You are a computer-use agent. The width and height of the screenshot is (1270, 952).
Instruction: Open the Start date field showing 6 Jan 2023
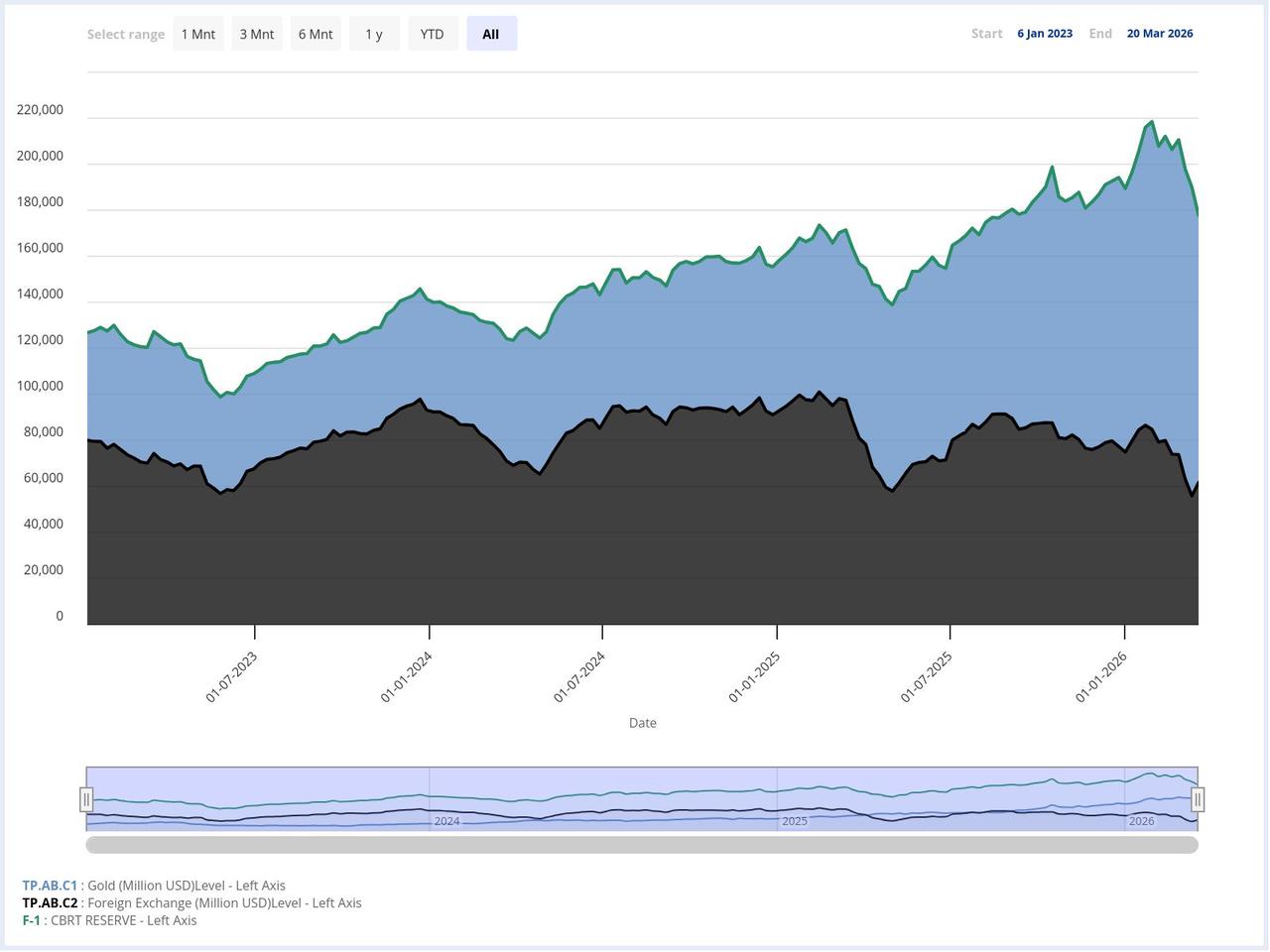click(1044, 33)
